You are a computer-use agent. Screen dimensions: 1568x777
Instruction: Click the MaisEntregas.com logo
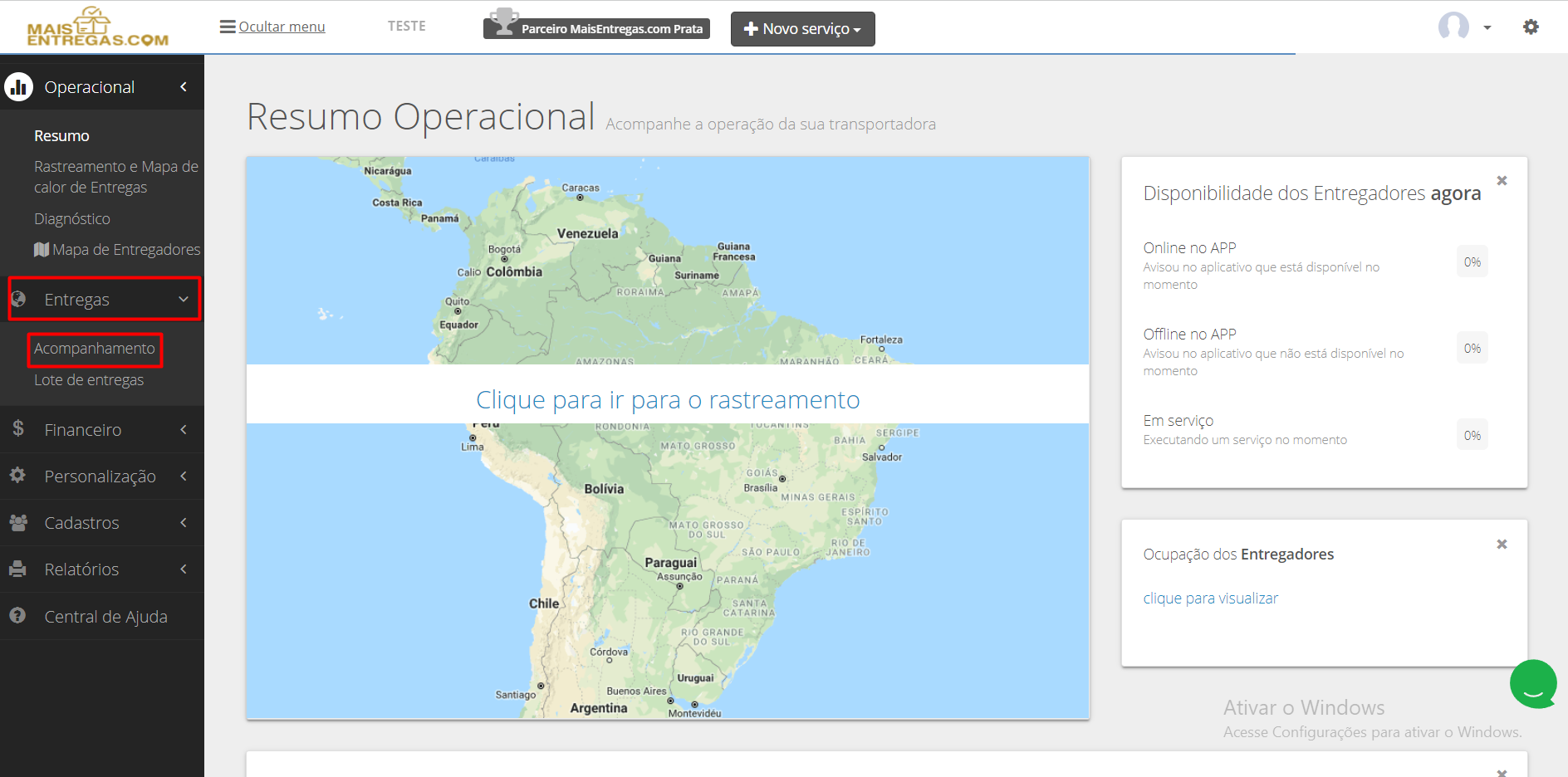pyautogui.click(x=98, y=27)
